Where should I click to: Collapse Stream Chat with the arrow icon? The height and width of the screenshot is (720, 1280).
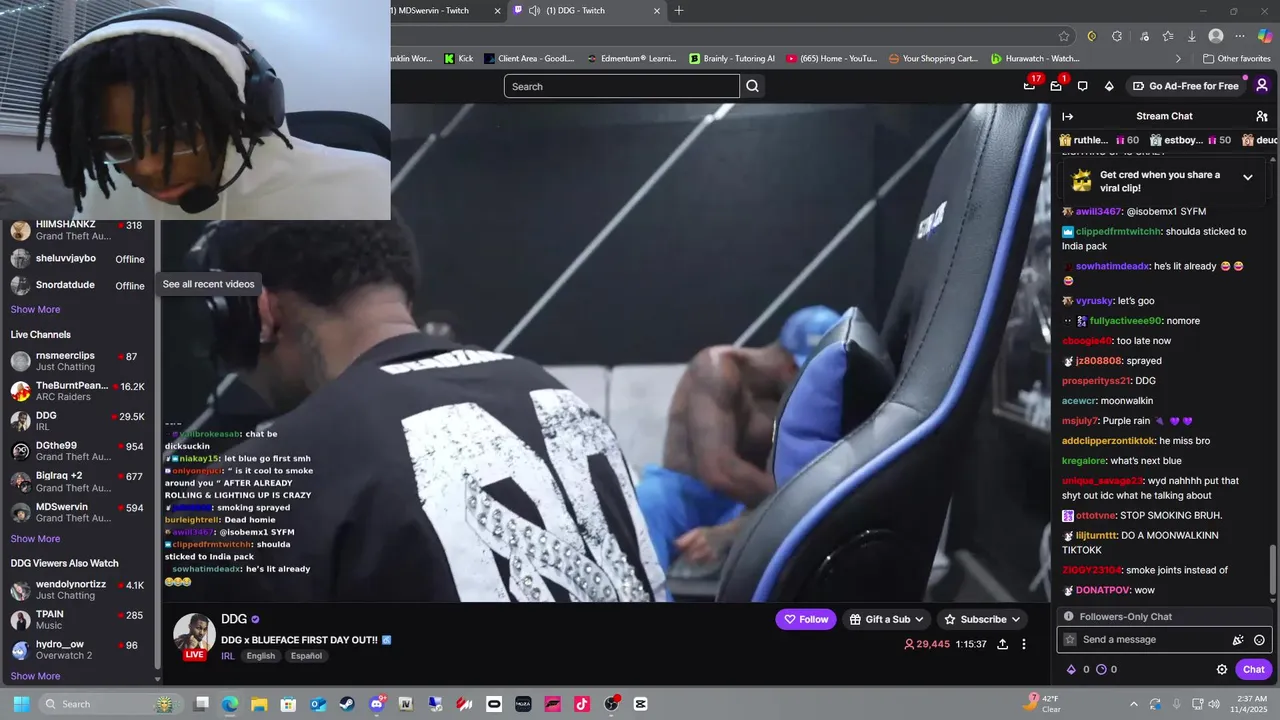pyautogui.click(x=1068, y=116)
